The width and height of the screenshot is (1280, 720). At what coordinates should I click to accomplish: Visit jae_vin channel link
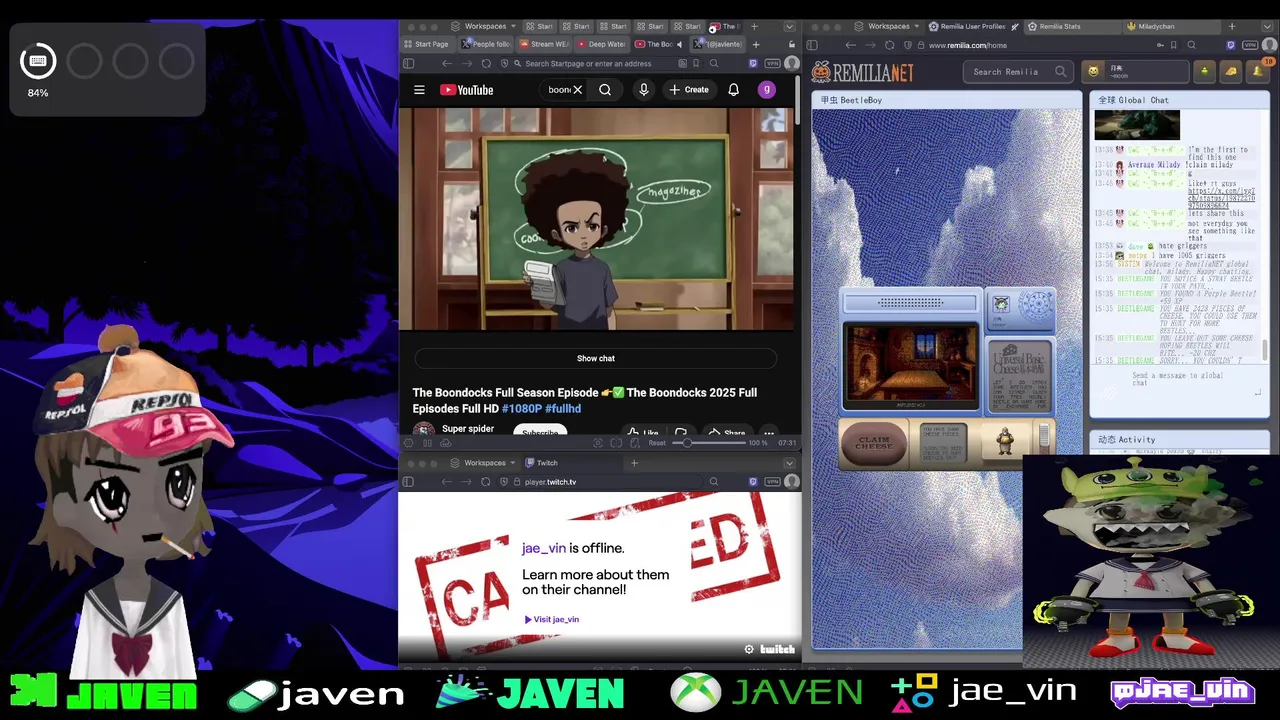pyautogui.click(x=552, y=619)
